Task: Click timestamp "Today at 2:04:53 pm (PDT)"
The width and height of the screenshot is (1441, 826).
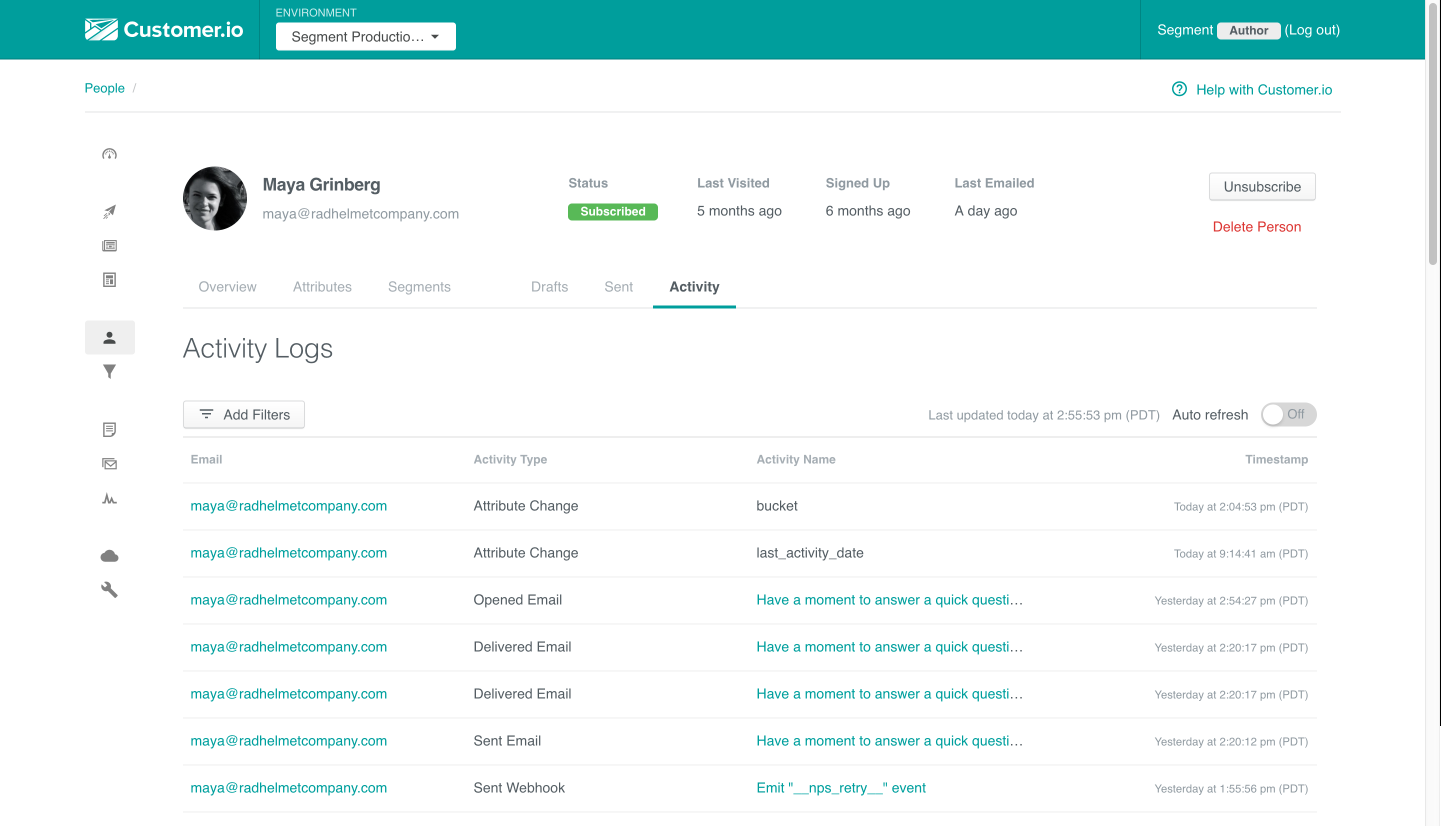Action: point(1241,507)
